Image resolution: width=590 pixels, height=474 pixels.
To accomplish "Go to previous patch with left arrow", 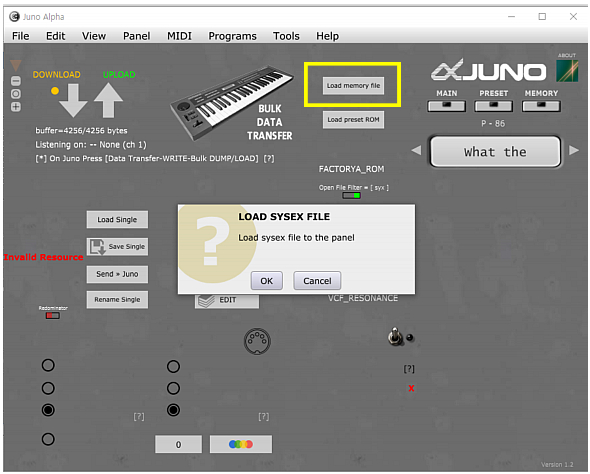I will [x=416, y=150].
